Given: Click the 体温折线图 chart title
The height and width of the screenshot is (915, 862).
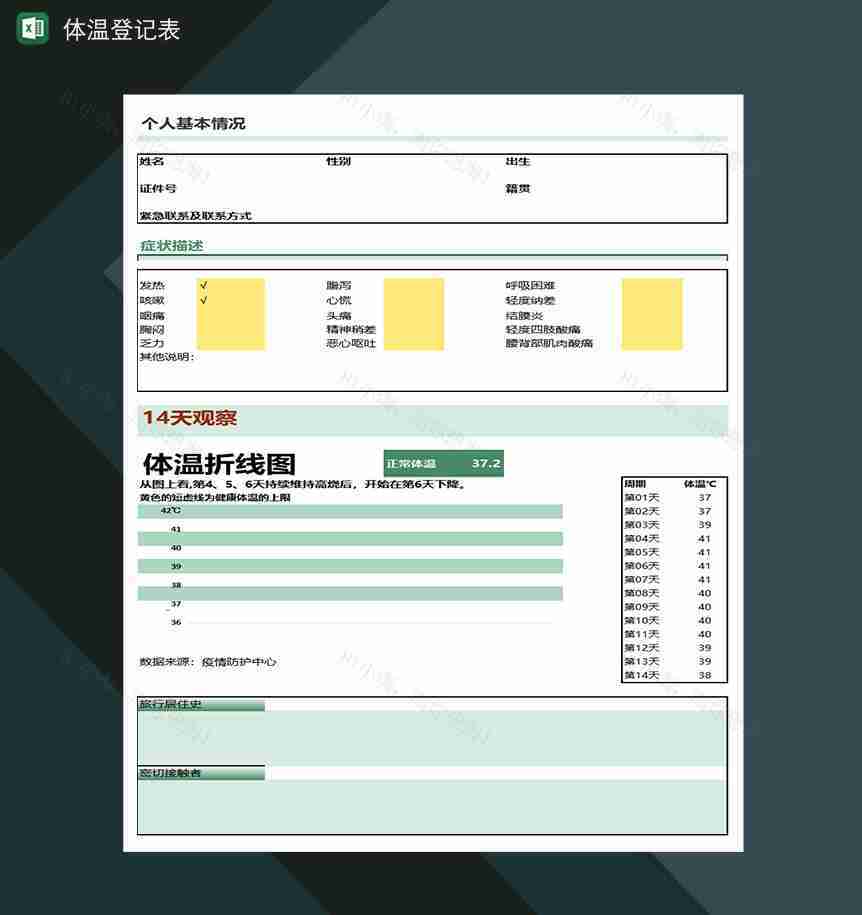Looking at the screenshot, I should click(x=219, y=464).
